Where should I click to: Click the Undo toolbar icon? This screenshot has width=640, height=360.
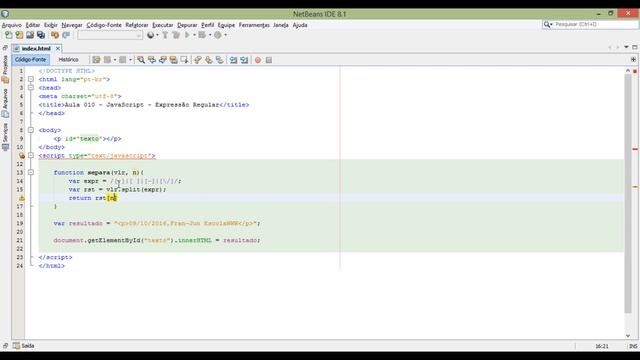(55, 35)
